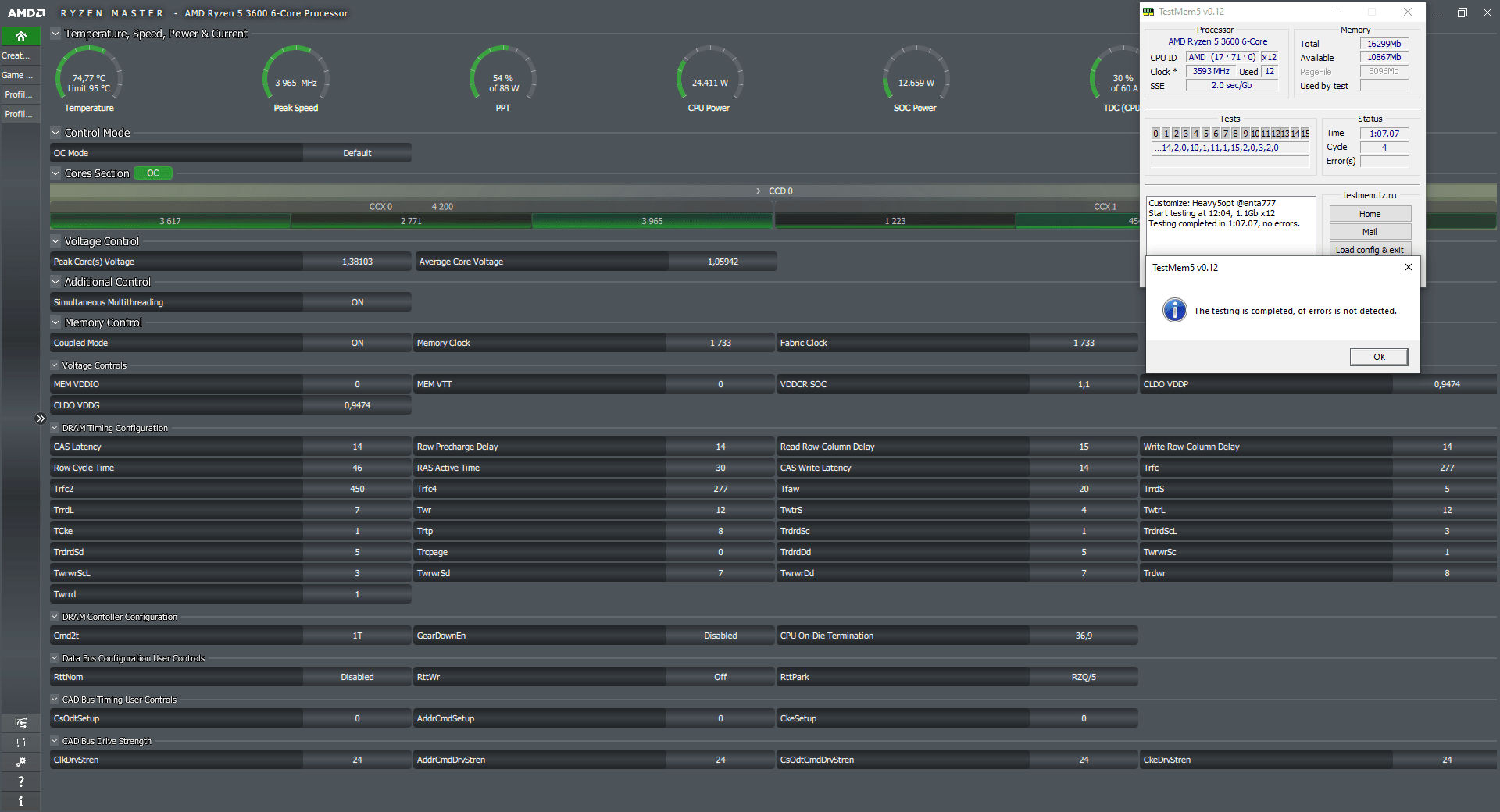
Task: Toggle Coupled Mode ON value
Action: [x=357, y=343]
